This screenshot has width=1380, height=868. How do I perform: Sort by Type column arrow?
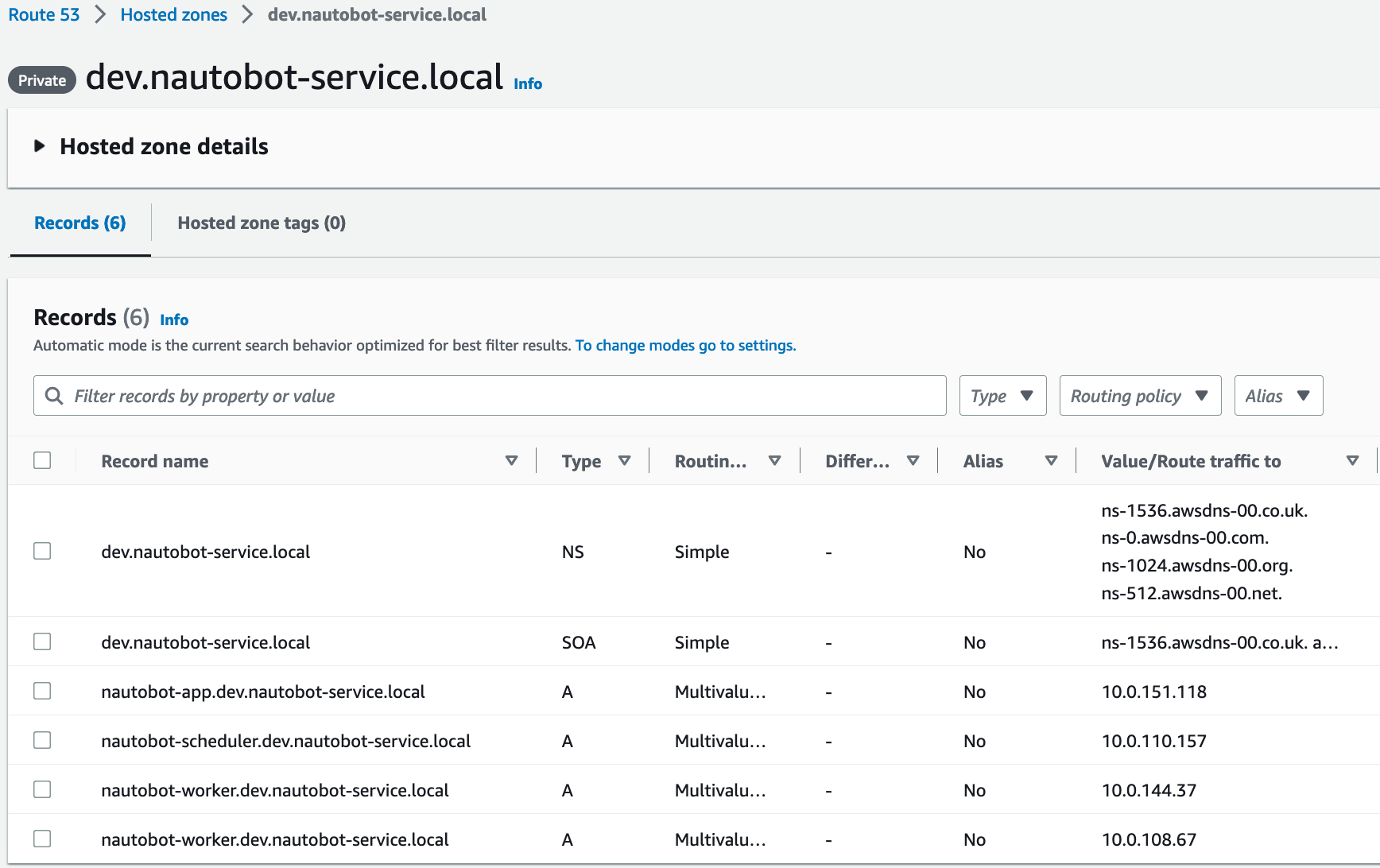coord(625,461)
